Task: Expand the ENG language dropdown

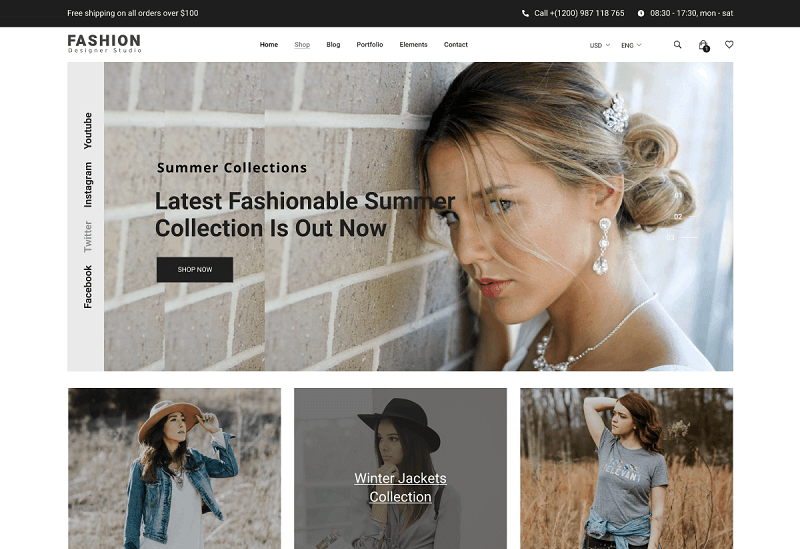Action: (x=631, y=45)
